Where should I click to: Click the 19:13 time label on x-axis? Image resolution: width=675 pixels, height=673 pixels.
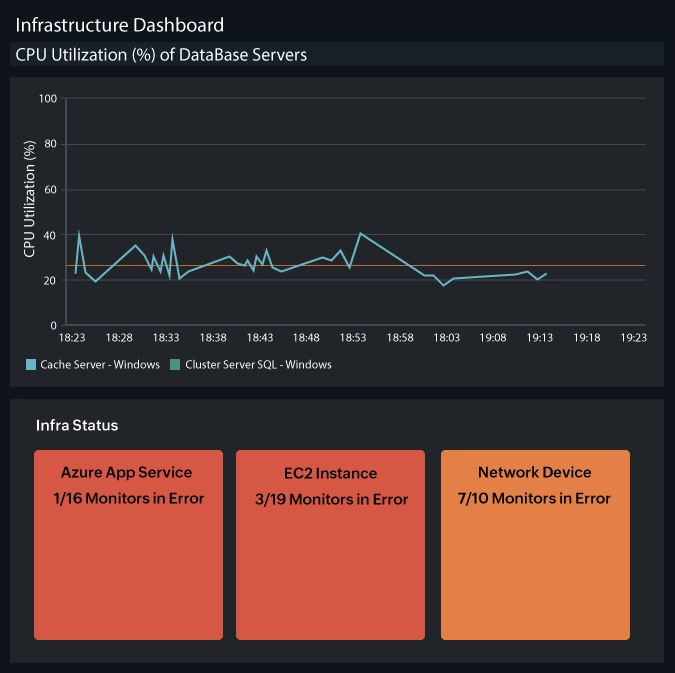[540, 339]
